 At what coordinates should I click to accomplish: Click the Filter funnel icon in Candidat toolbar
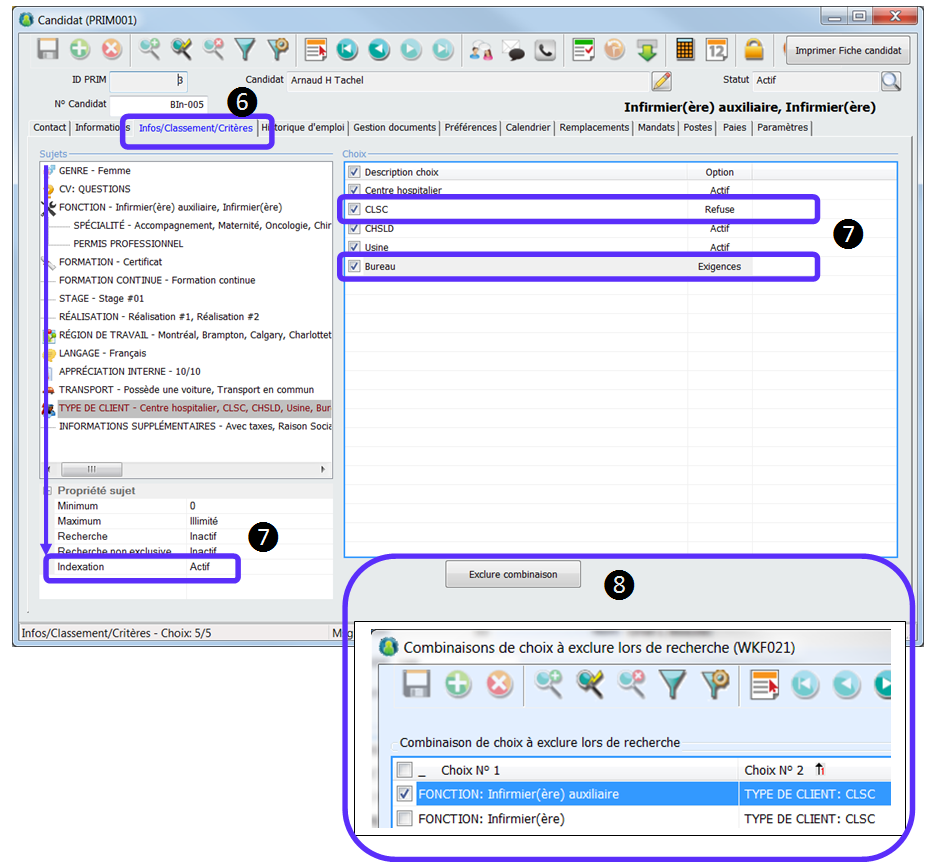(245, 49)
